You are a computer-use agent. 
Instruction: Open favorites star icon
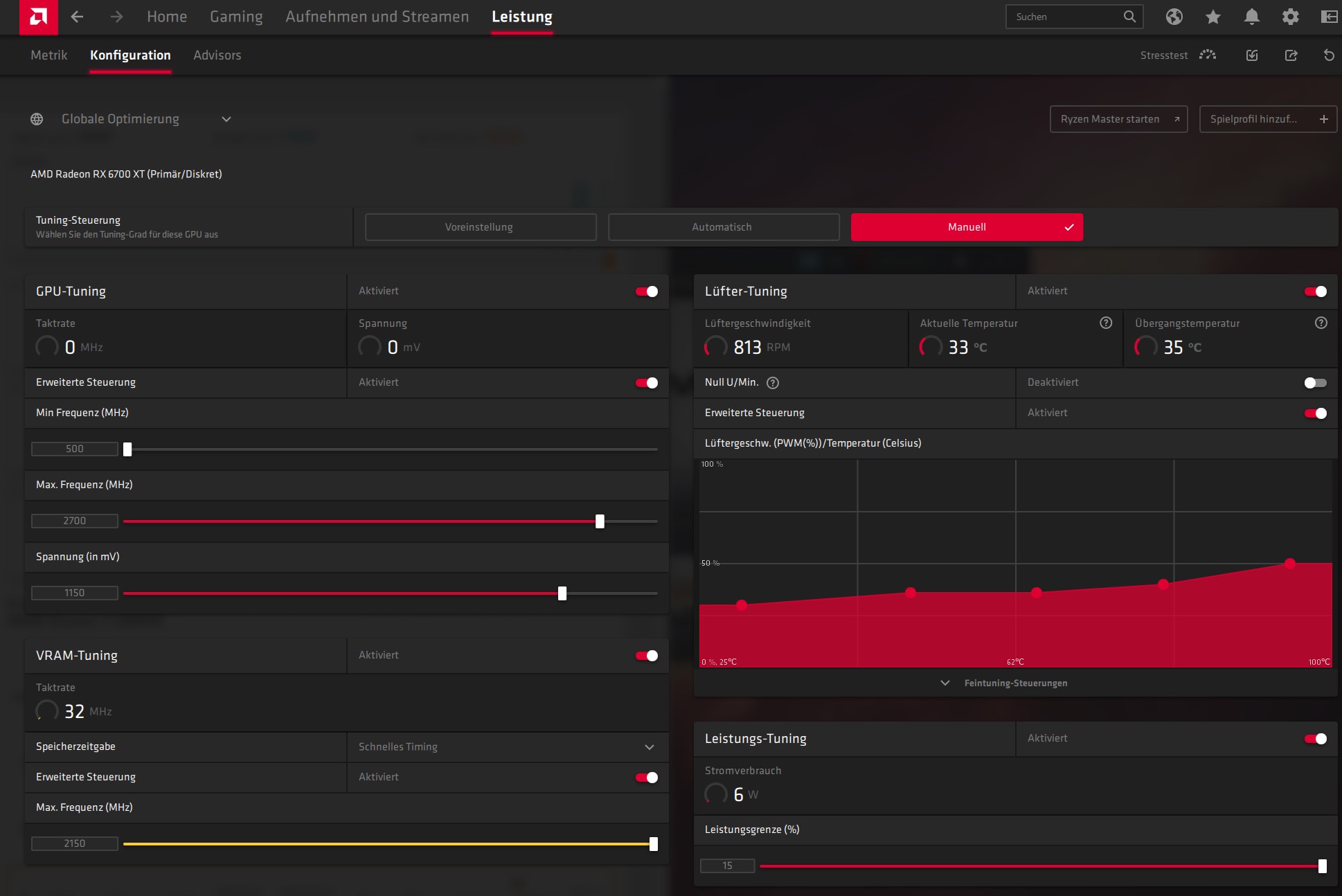1213,17
